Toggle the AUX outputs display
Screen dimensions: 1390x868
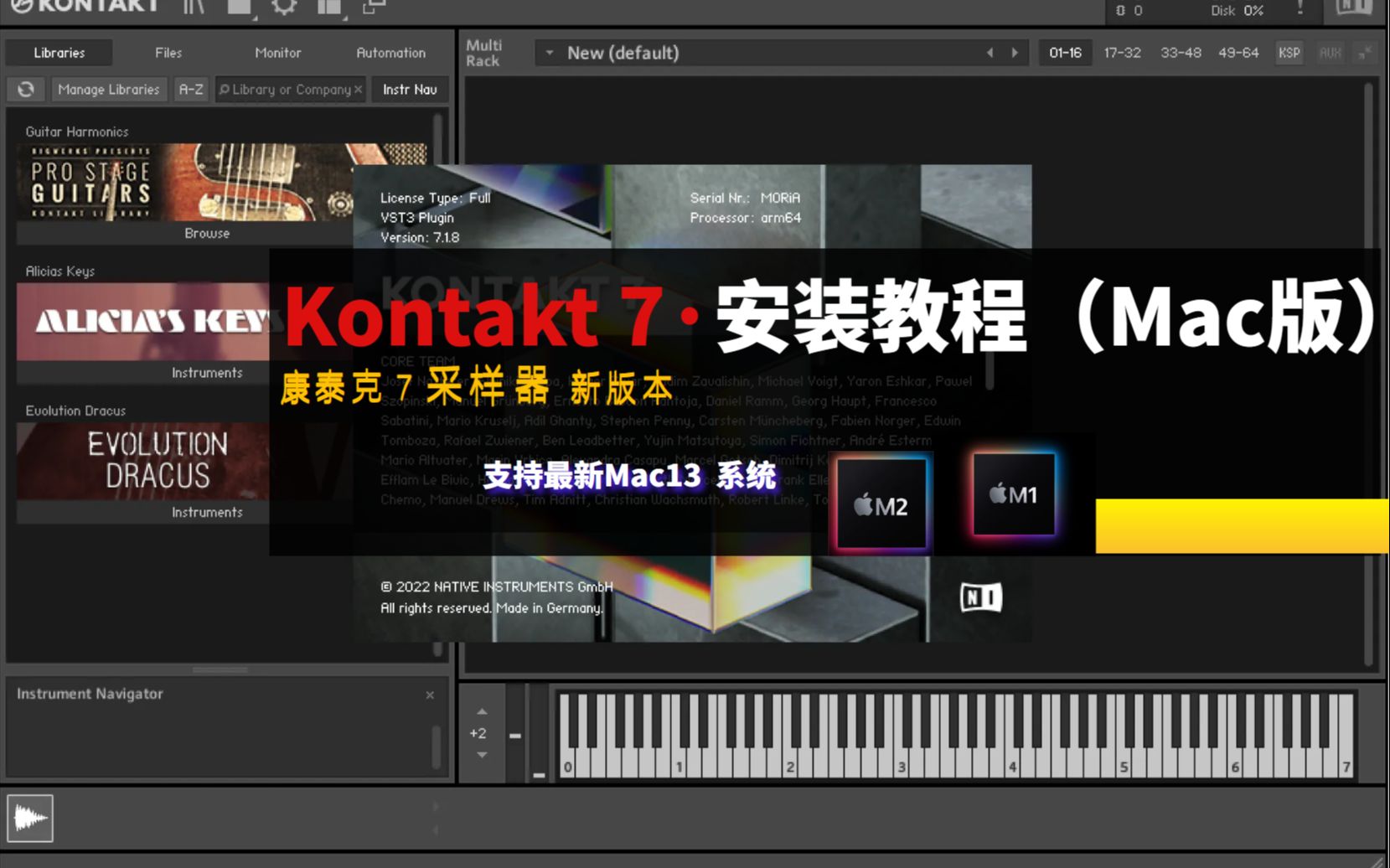tap(1330, 53)
